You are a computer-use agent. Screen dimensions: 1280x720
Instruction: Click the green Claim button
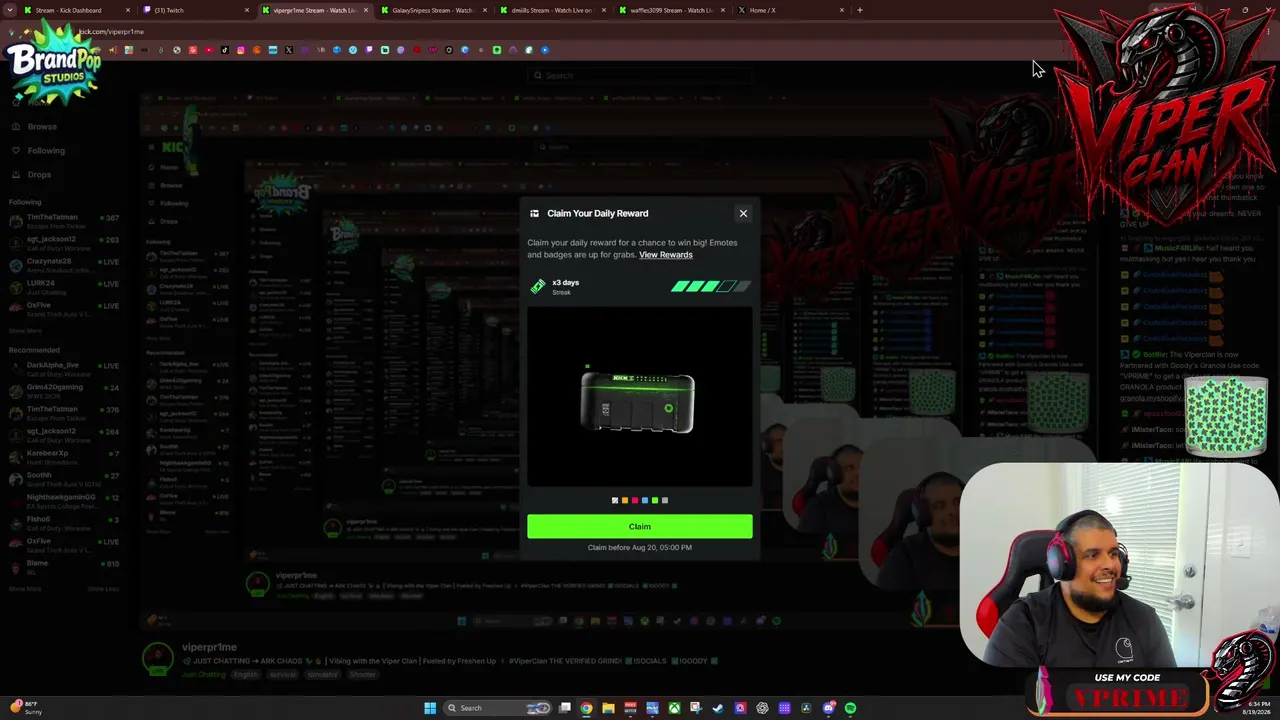[640, 526]
